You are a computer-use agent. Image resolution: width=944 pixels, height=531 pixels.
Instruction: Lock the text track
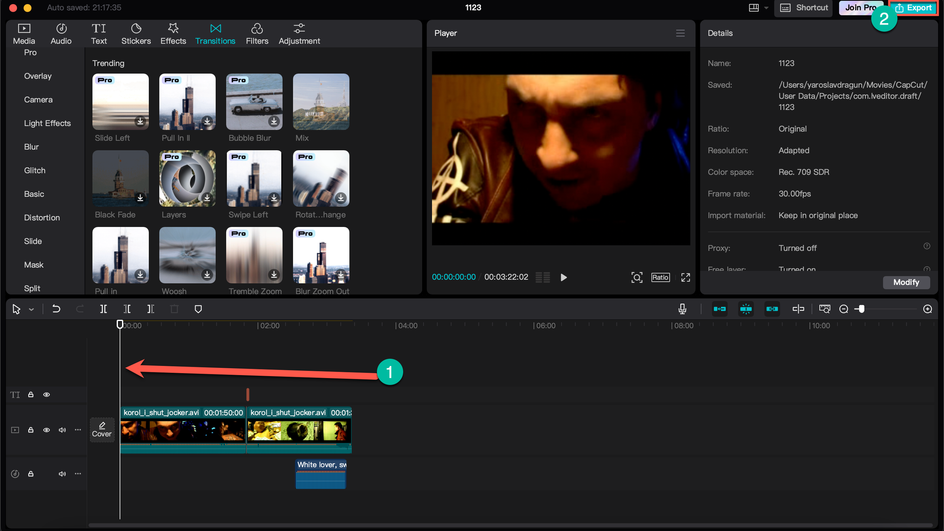[31, 395]
